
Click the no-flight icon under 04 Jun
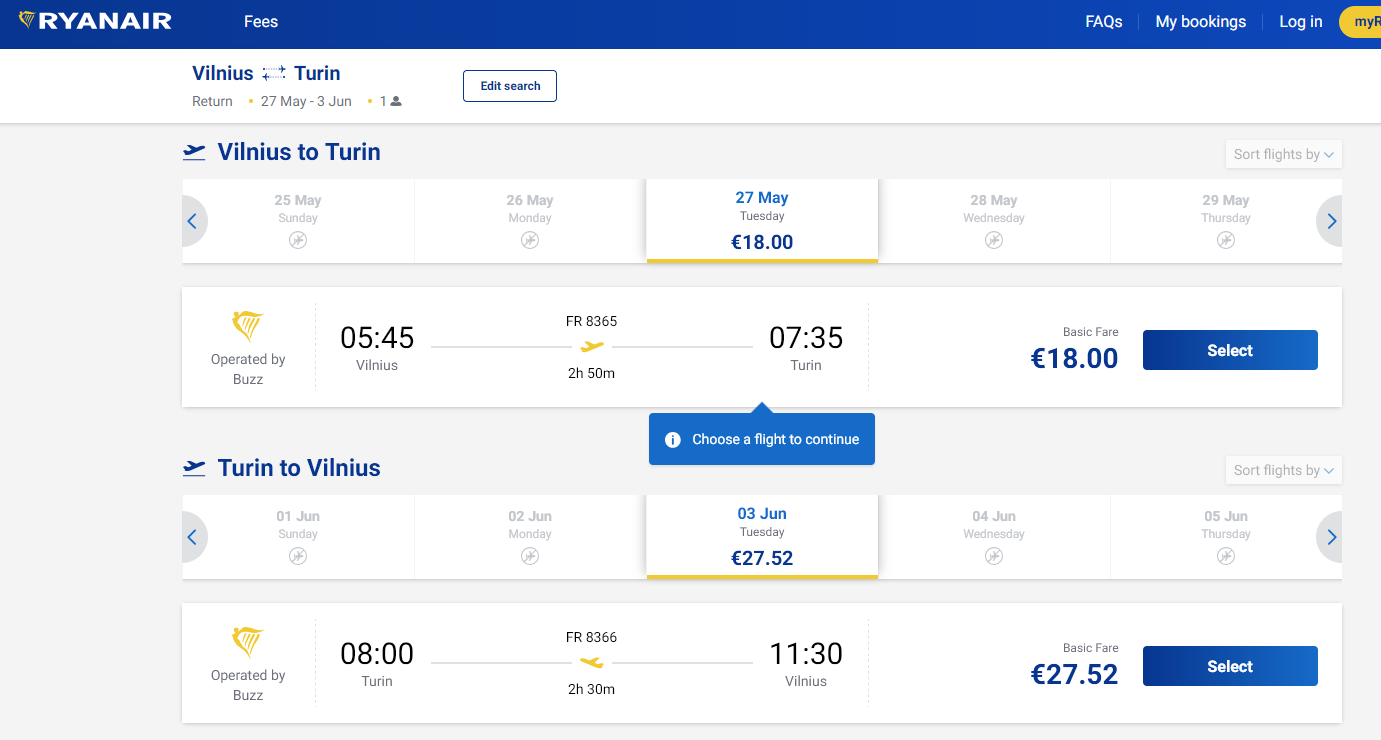994,556
